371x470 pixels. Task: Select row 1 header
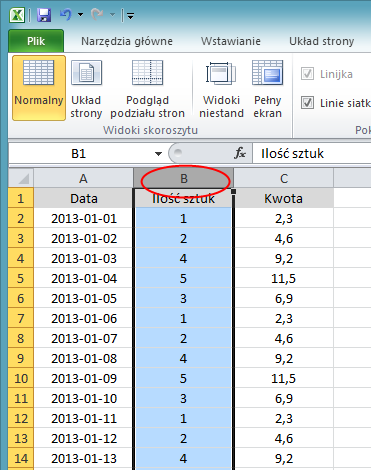coord(21,198)
